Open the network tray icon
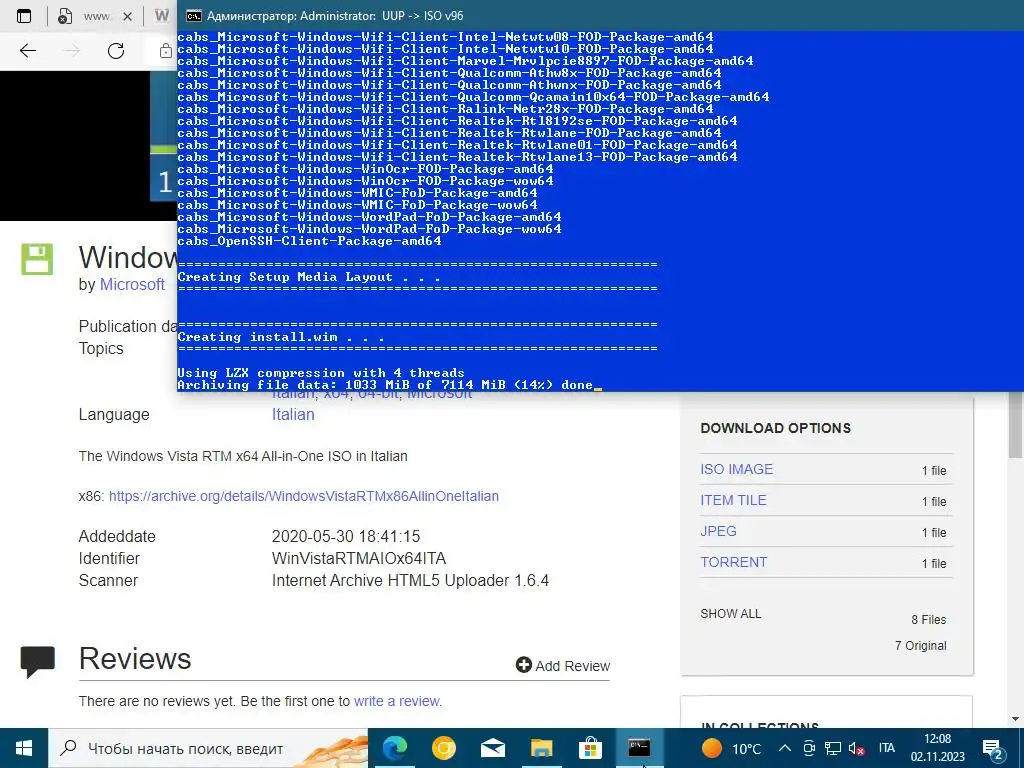Viewport: 1024px width, 768px height. pos(833,748)
